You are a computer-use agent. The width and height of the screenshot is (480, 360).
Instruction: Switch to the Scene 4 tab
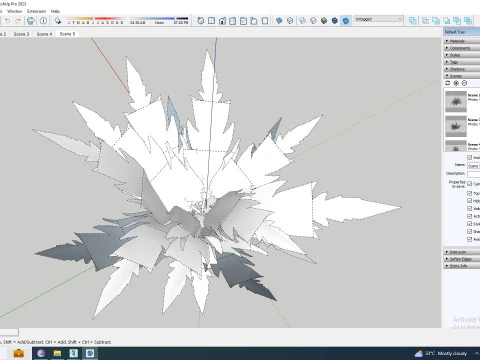(x=44, y=34)
